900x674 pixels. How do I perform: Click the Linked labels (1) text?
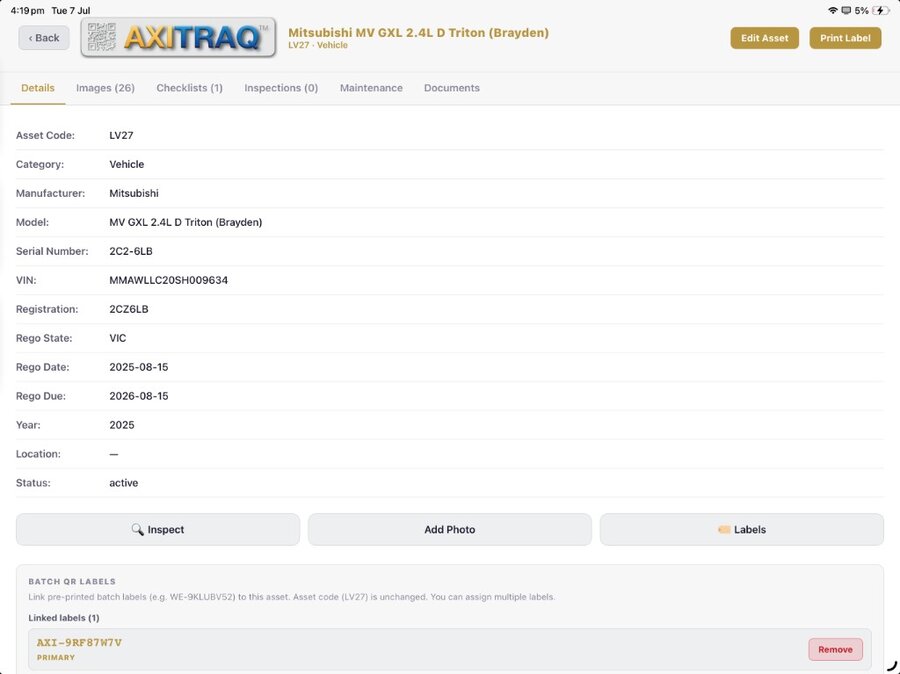tap(64, 618)
